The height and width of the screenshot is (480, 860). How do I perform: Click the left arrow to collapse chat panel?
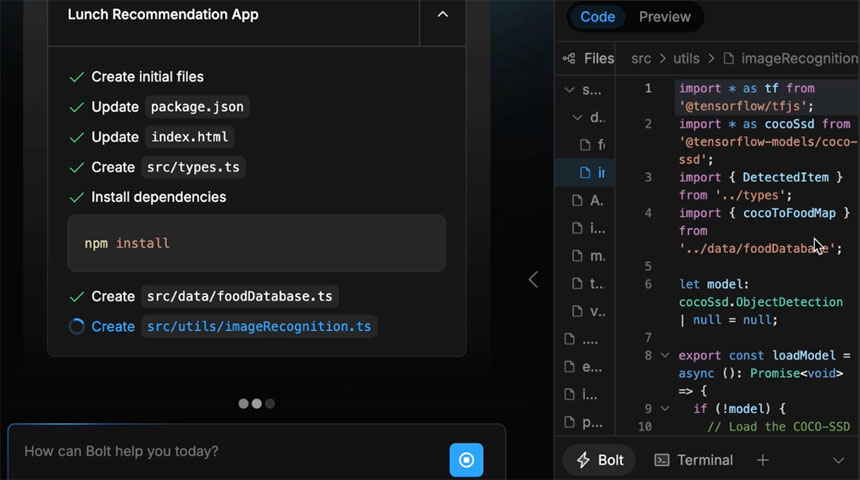pyautogui.click(x=533, y=280)
